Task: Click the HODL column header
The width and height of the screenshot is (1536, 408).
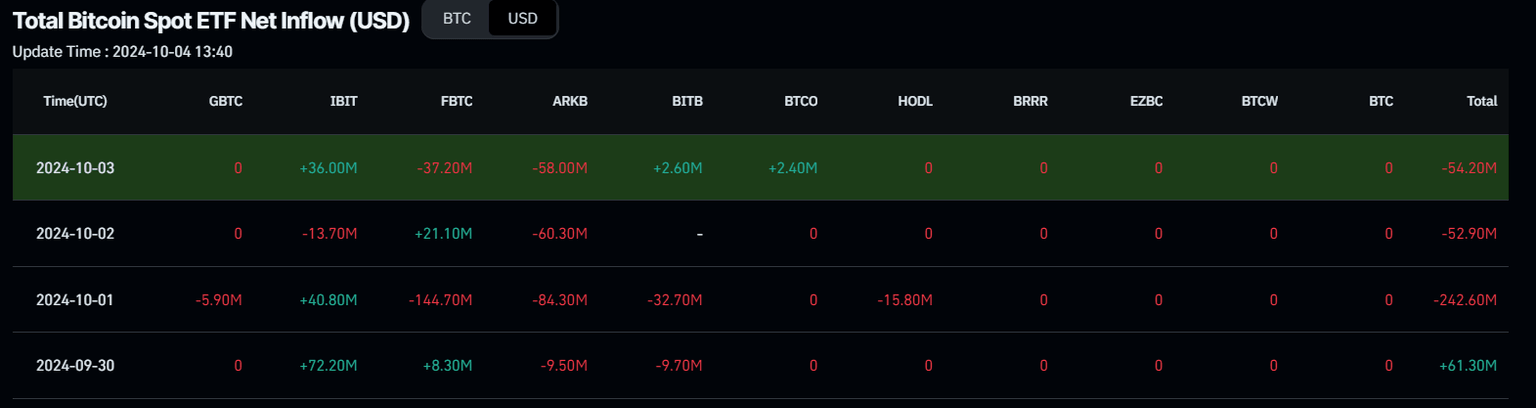Action: point(915,101)
